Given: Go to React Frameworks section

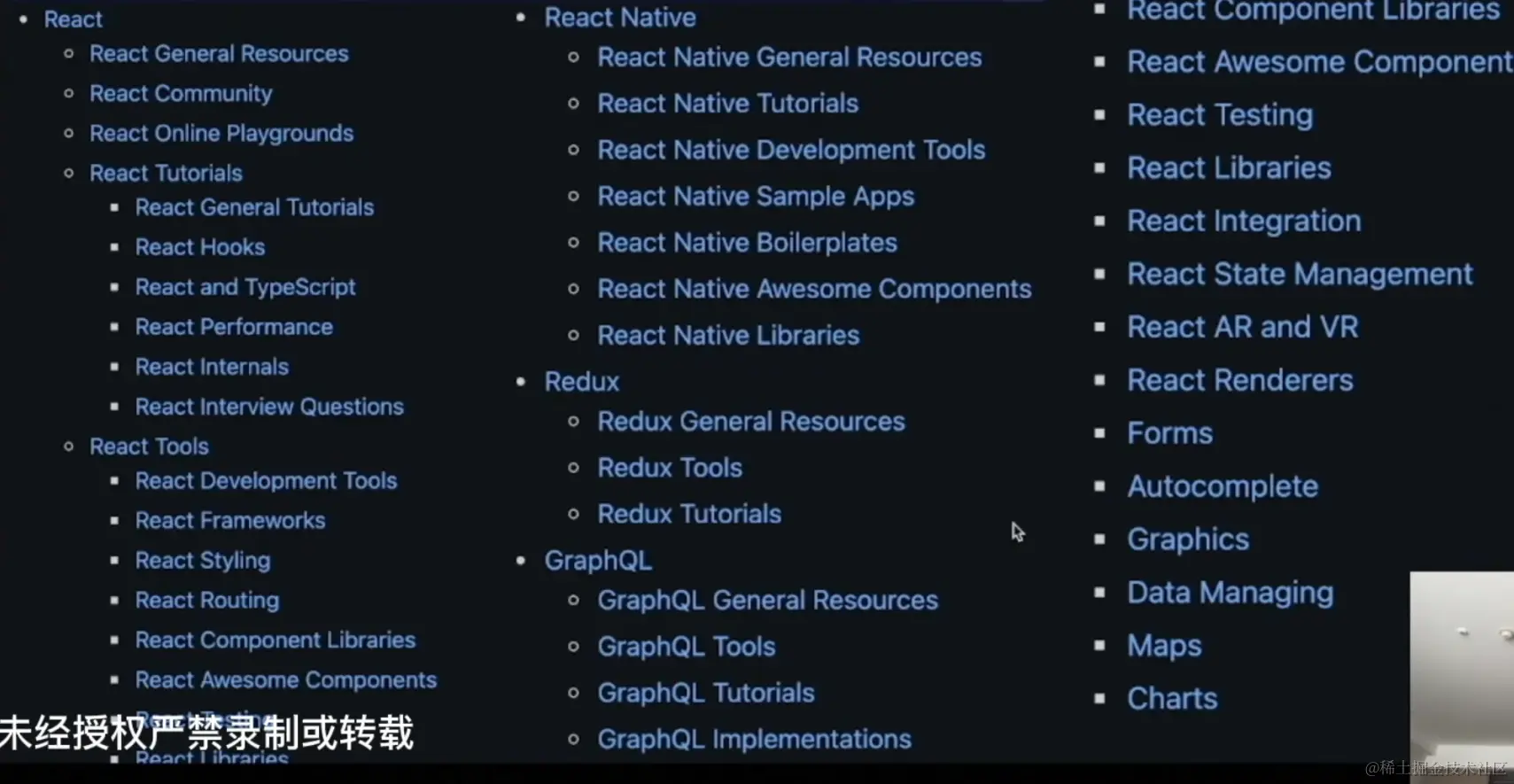Looking at the screenshot, I should (230, 521).
